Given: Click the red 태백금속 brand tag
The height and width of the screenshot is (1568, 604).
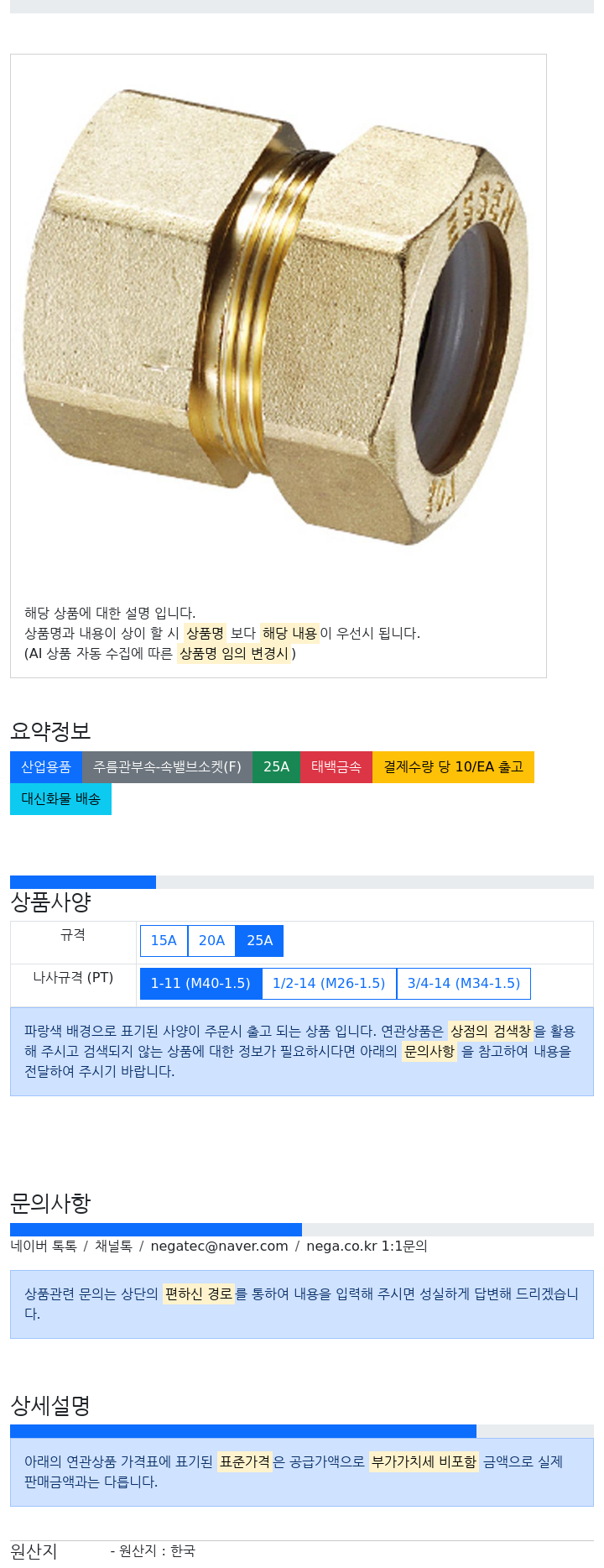Looking at the screenshot, I should tap(336, 767).
